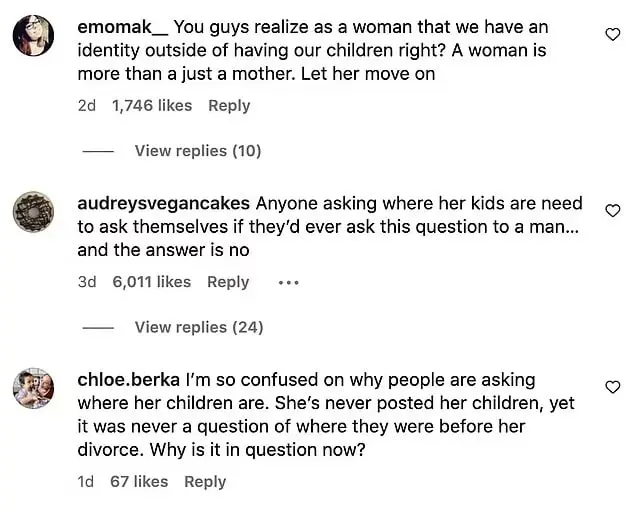
Task: Like emomak_'s comment with heart icon
Action: coord(612,35)
